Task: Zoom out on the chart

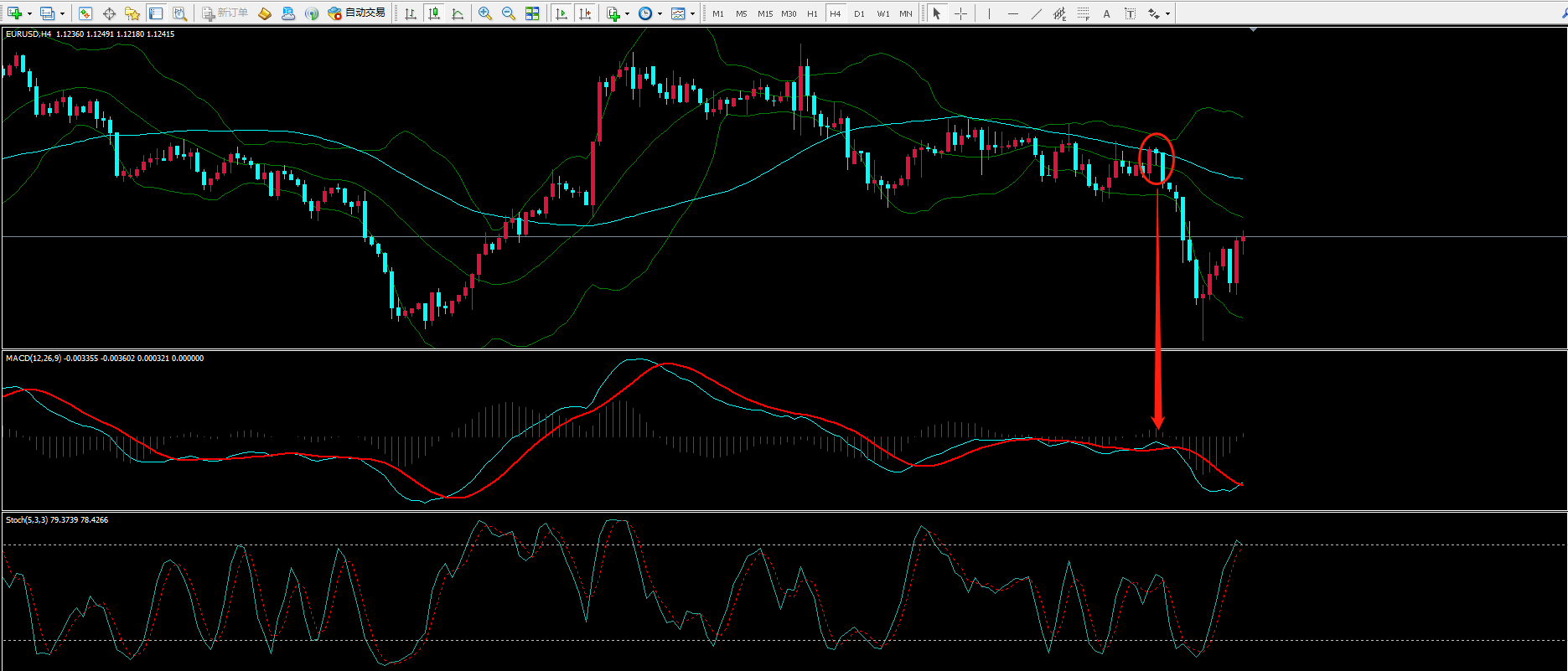Action: click(509, 13)
